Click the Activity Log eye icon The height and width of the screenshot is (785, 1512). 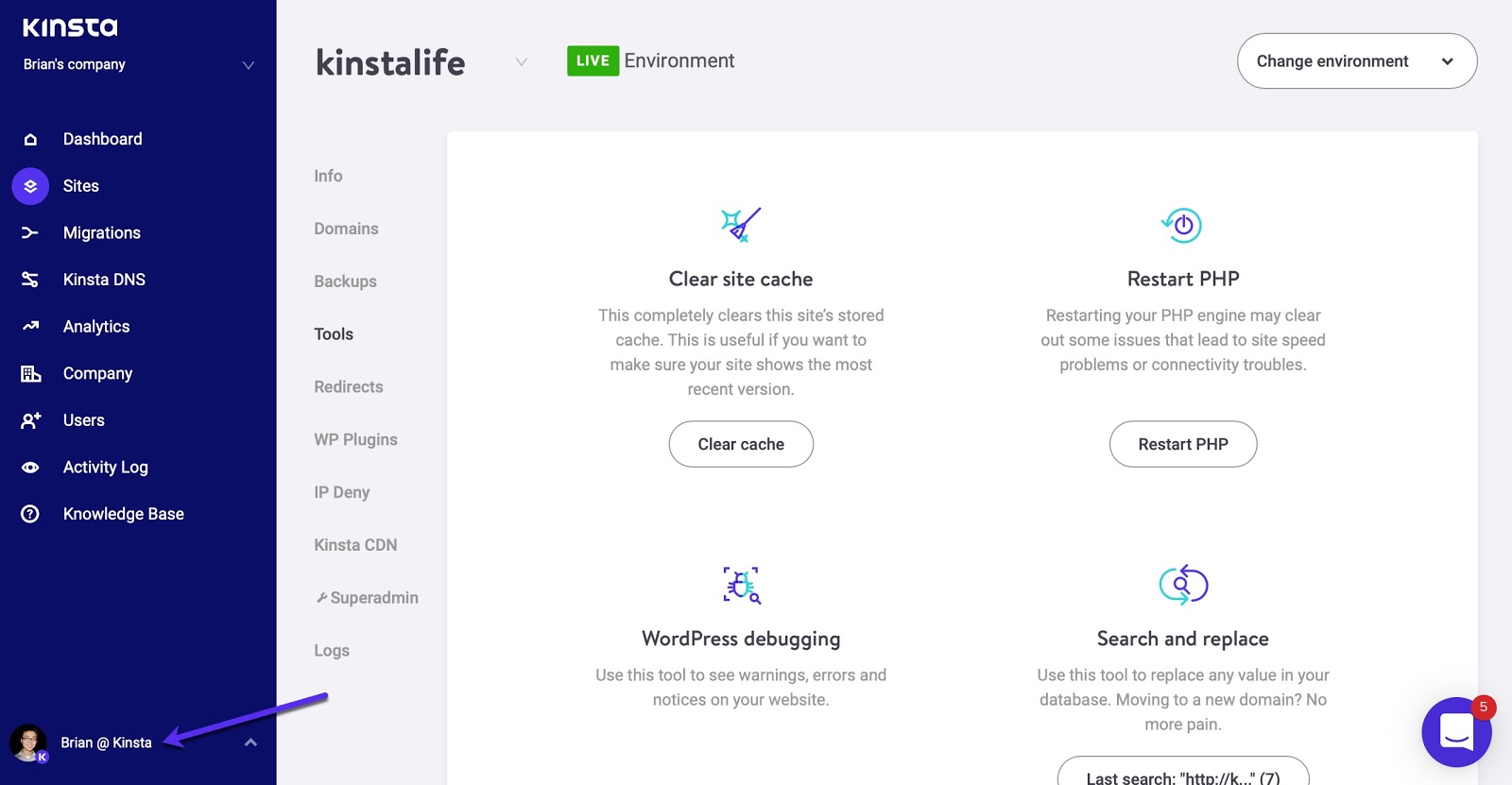pos(29,467)
